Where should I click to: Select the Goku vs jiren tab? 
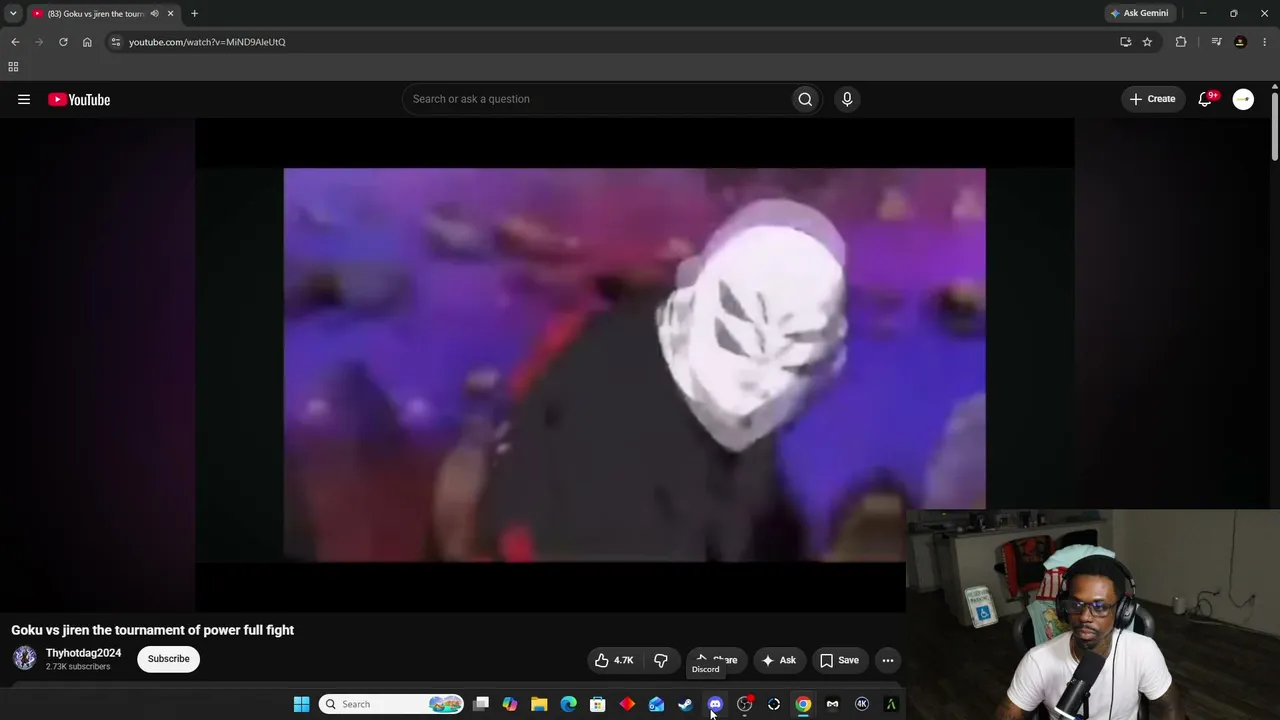click(x=95, y=14)
